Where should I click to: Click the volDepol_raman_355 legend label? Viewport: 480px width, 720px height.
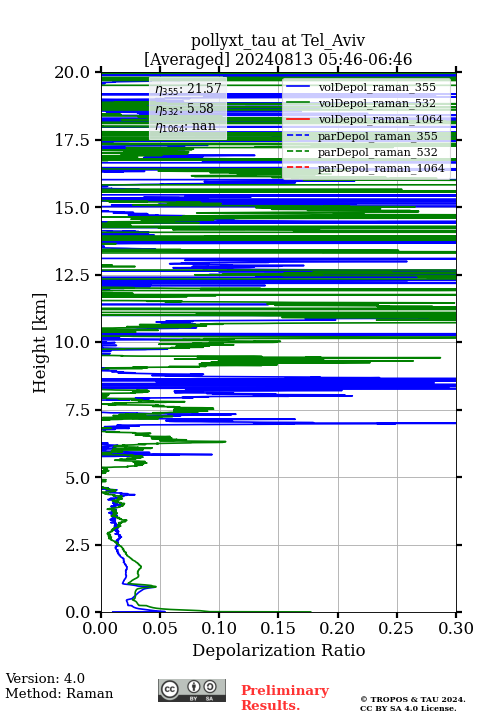377,87
